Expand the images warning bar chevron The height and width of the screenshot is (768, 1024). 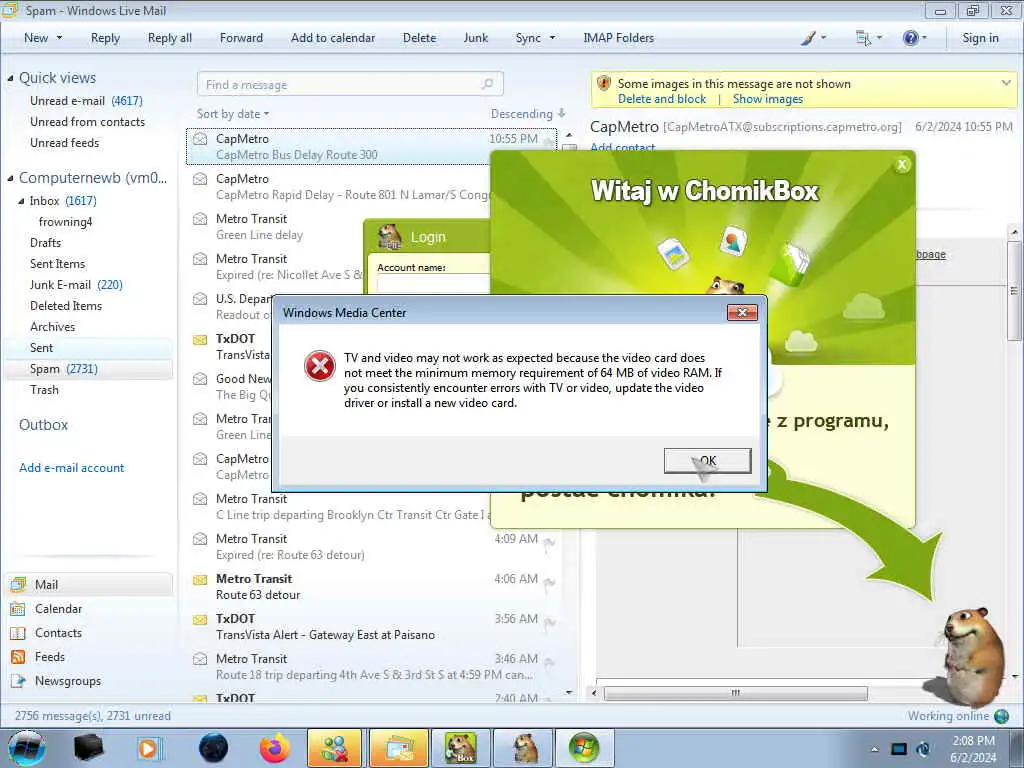[1006, 83]
